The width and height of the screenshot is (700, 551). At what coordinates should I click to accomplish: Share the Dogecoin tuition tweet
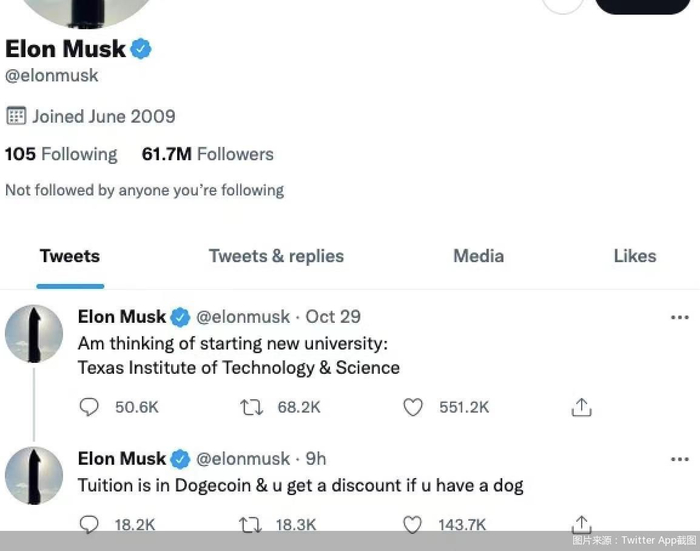(x=582, y=523)
